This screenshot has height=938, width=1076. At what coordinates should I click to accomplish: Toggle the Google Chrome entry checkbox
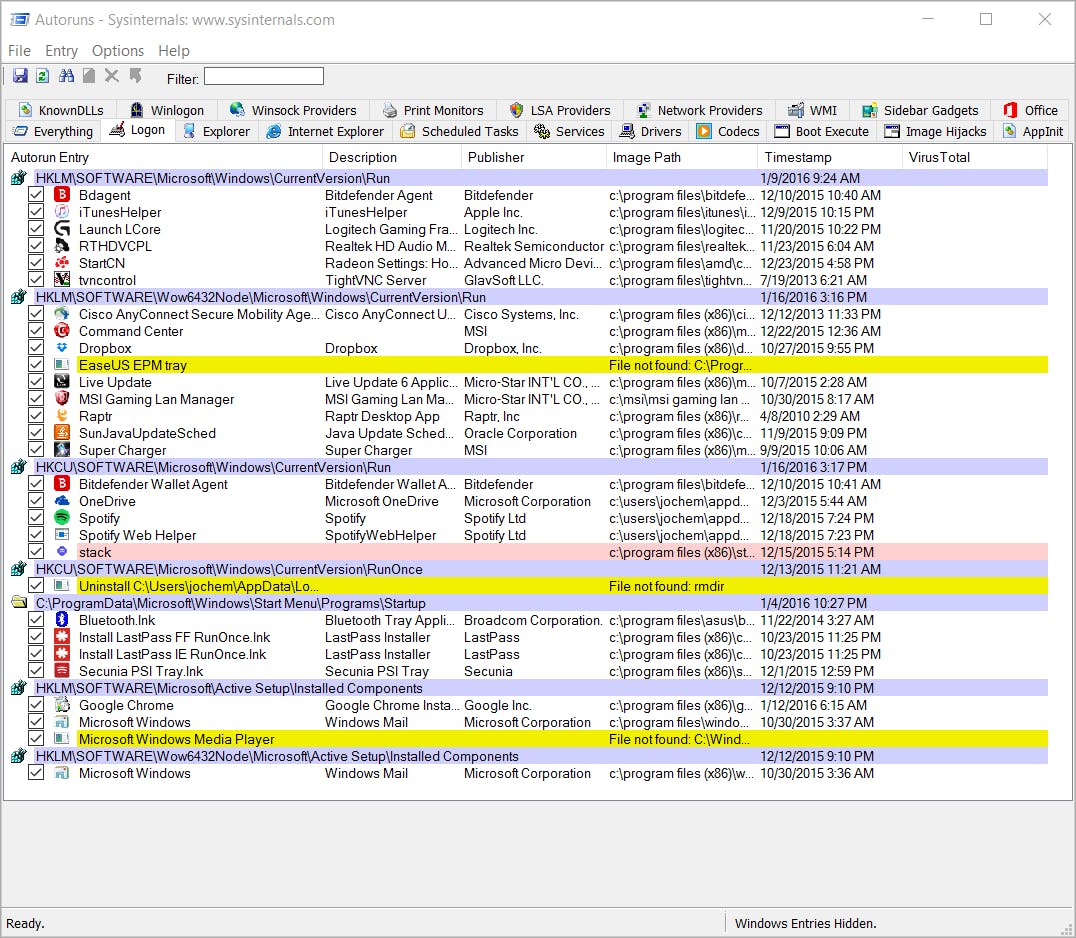click(x=36, y=705)
